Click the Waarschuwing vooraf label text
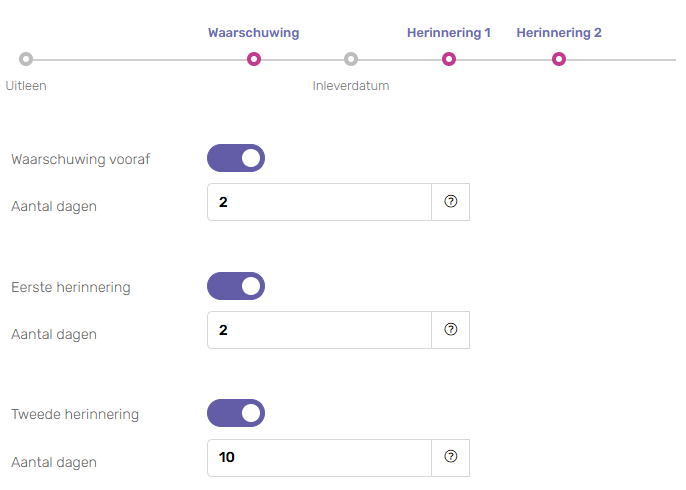The width and height of the screenshot is (686, 490). (x=81, y=159)
